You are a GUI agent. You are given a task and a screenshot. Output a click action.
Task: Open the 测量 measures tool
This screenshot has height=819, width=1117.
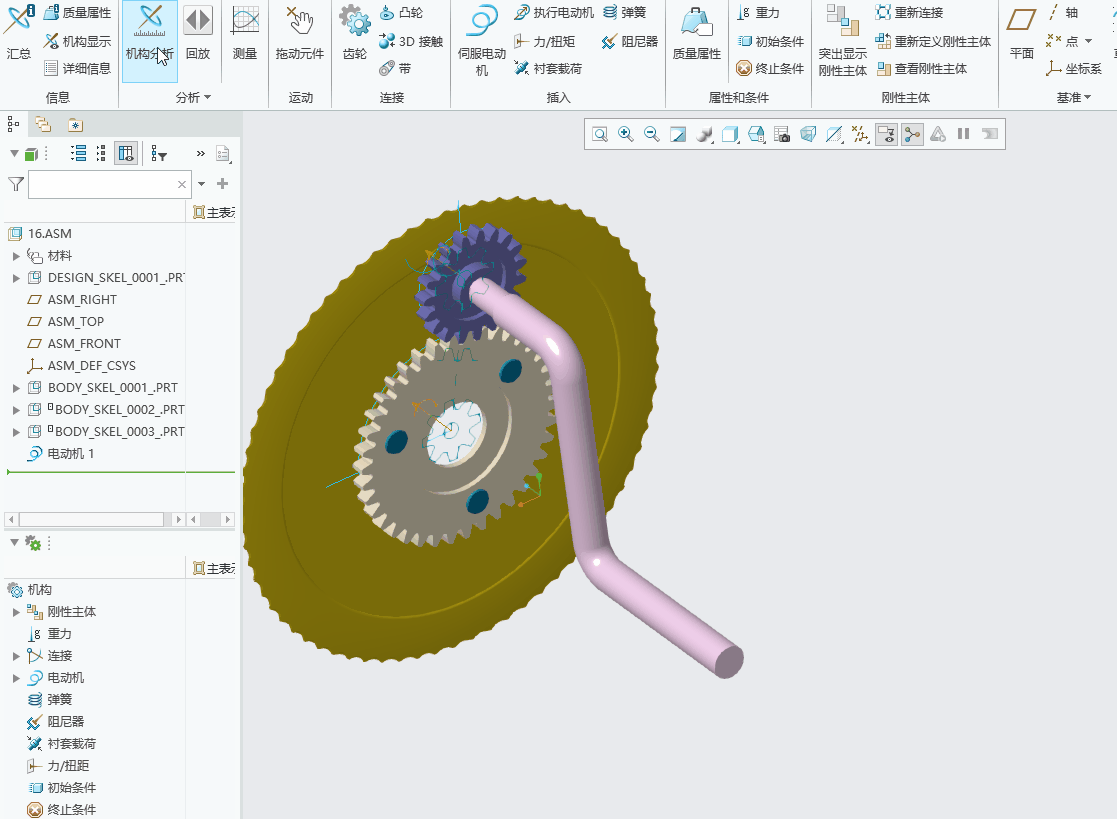click(x=244, y=33)
